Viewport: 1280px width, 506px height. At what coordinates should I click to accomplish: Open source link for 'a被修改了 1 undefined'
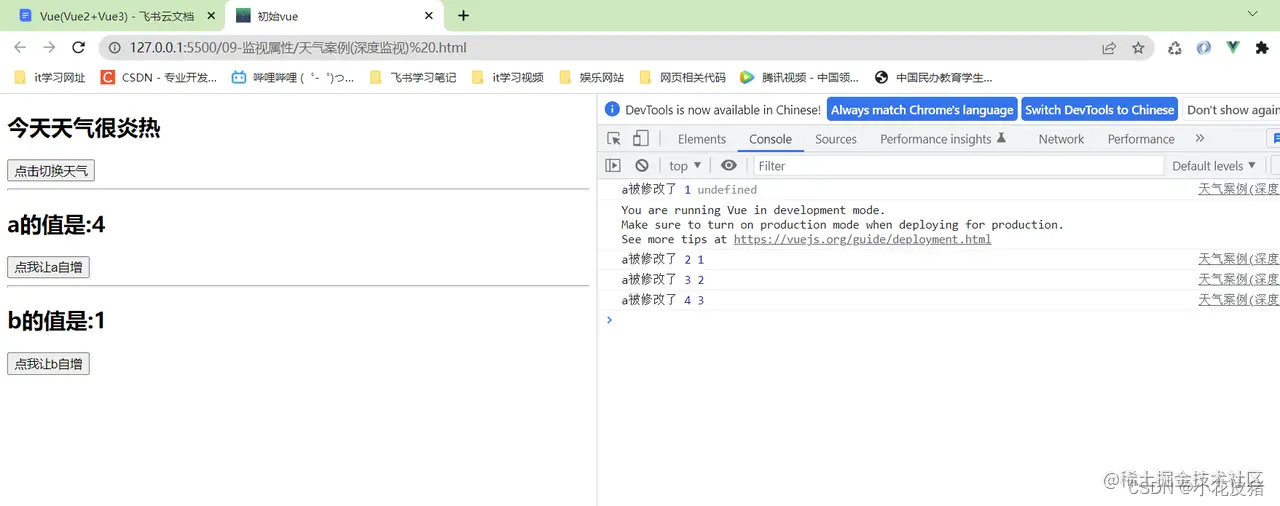point(1238,189)
